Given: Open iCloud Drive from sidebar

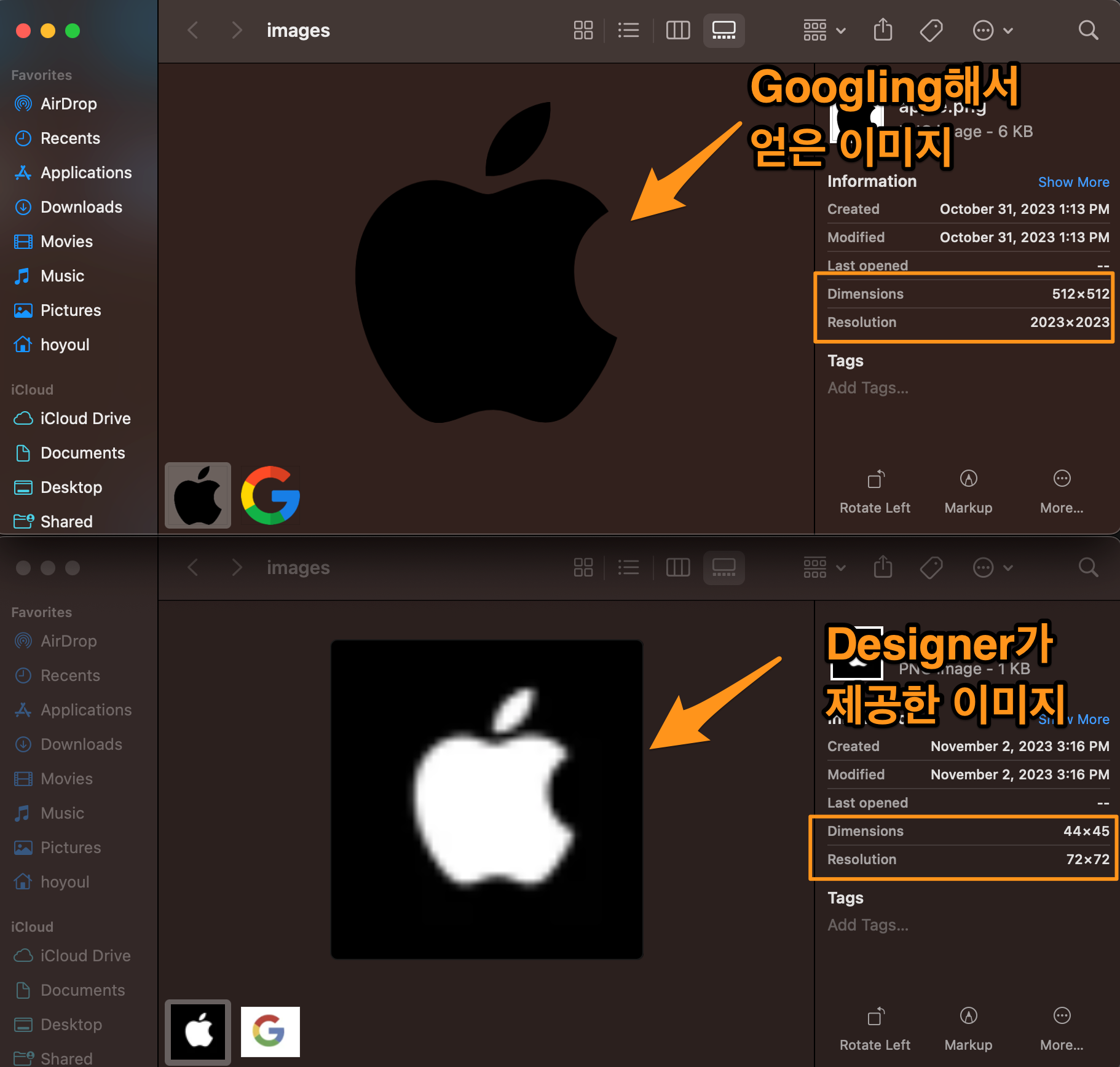Looking at the screenshot, I should pos(85,419).
